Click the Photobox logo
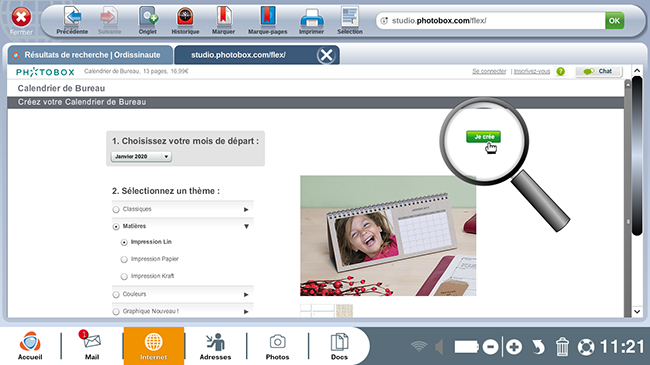This screenshot has height=365, width=650. point(45,72)
